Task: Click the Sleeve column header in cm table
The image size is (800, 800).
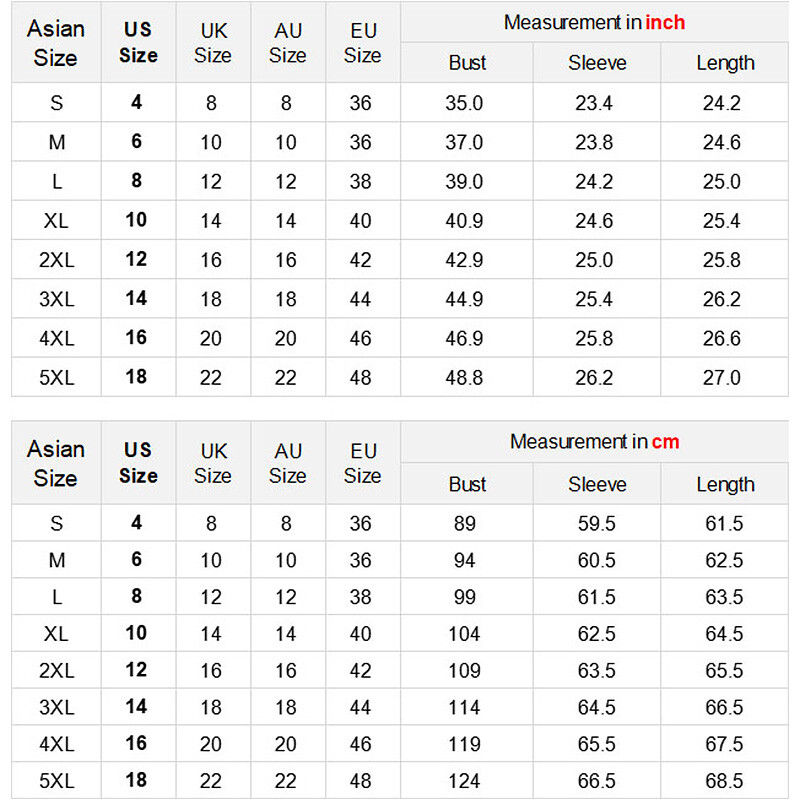Action: point(597,485)
